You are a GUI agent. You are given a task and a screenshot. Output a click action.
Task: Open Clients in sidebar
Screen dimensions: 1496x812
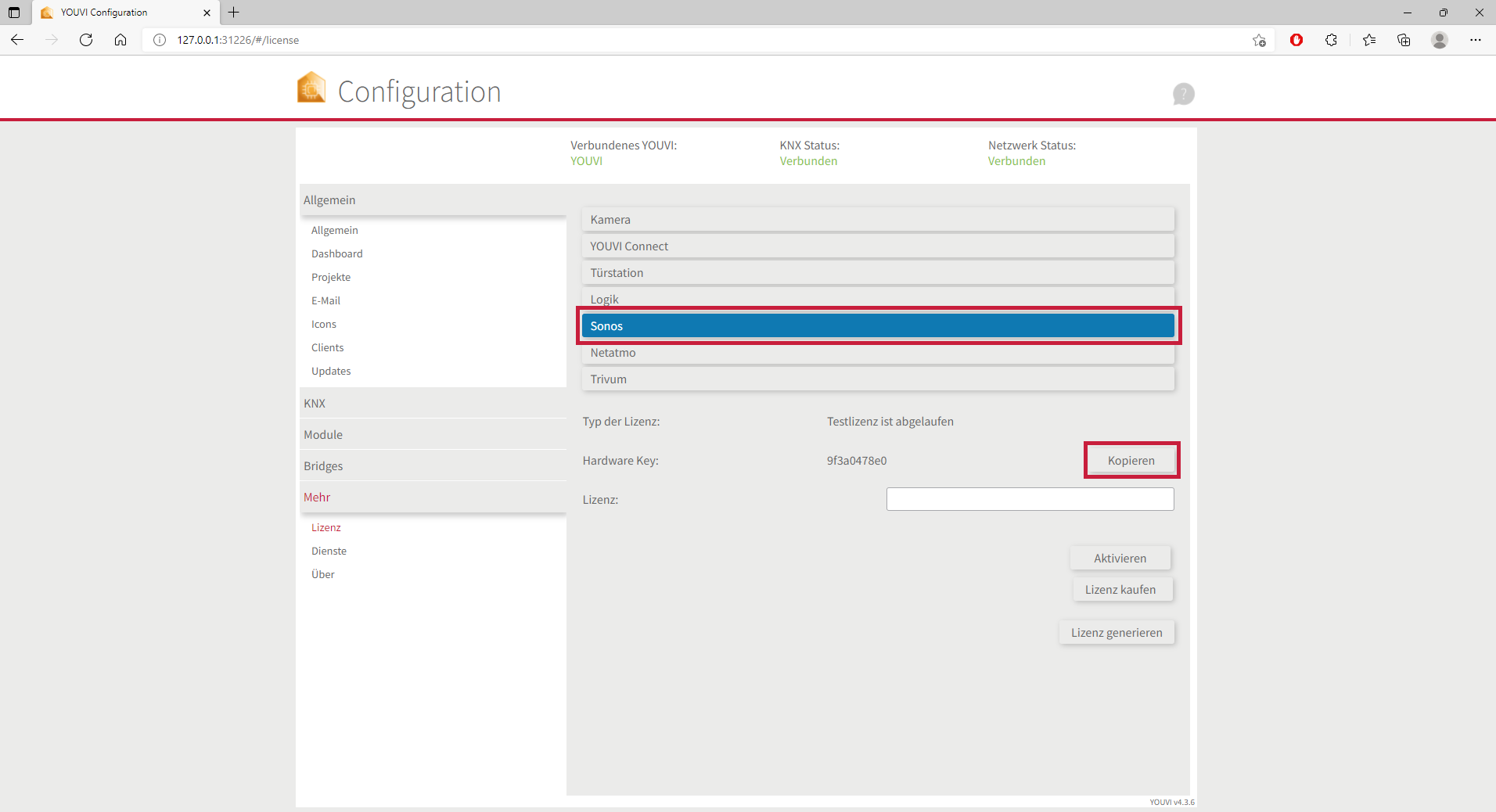pyautogui.click(x=328, y=347)
